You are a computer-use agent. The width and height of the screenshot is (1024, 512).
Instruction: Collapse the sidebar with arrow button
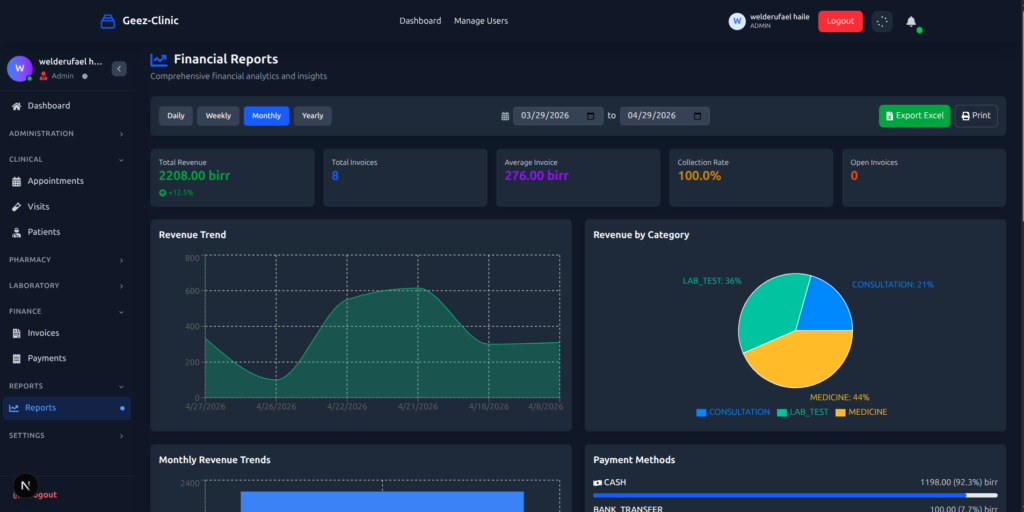(x=119, y=69)
